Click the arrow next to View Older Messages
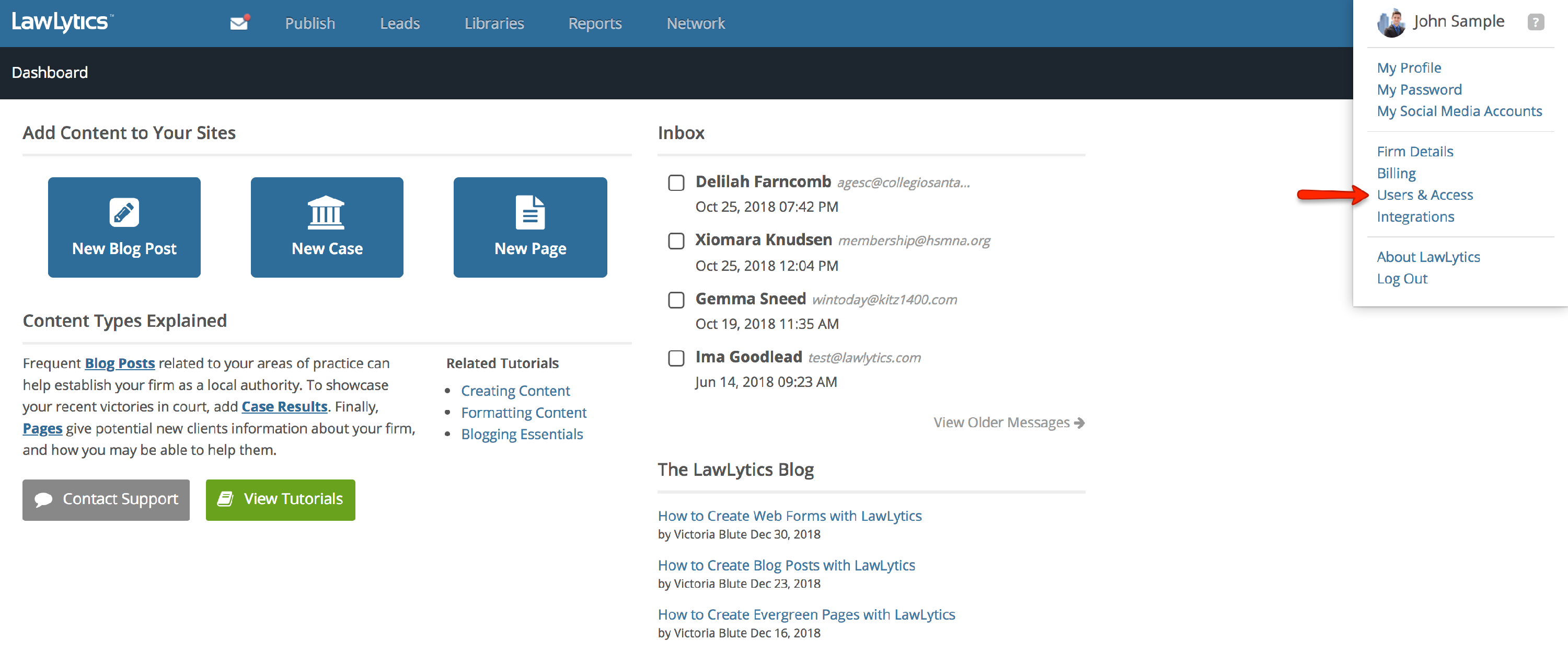Screen dimensions: 1568x651 pyautogui.click(x=1079, y=422)
